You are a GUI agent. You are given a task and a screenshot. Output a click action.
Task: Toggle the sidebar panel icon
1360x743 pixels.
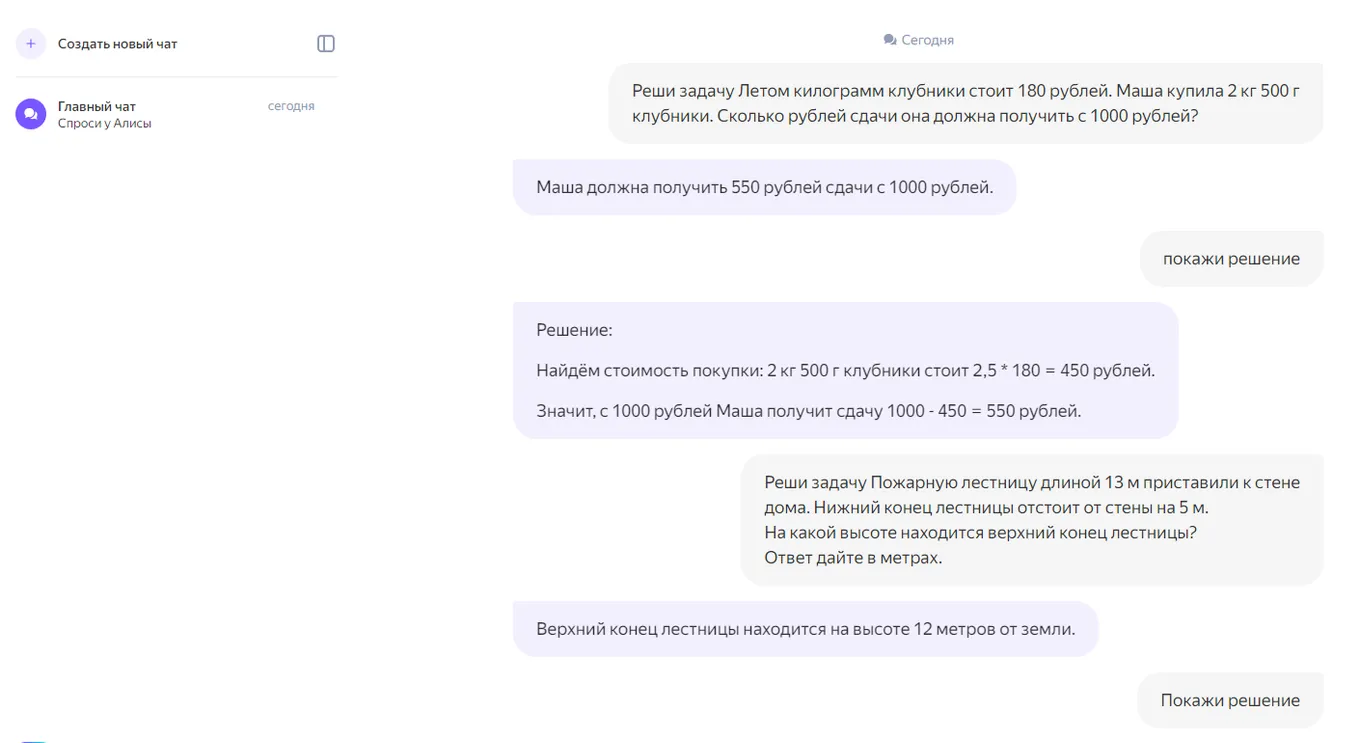(326, 44)
